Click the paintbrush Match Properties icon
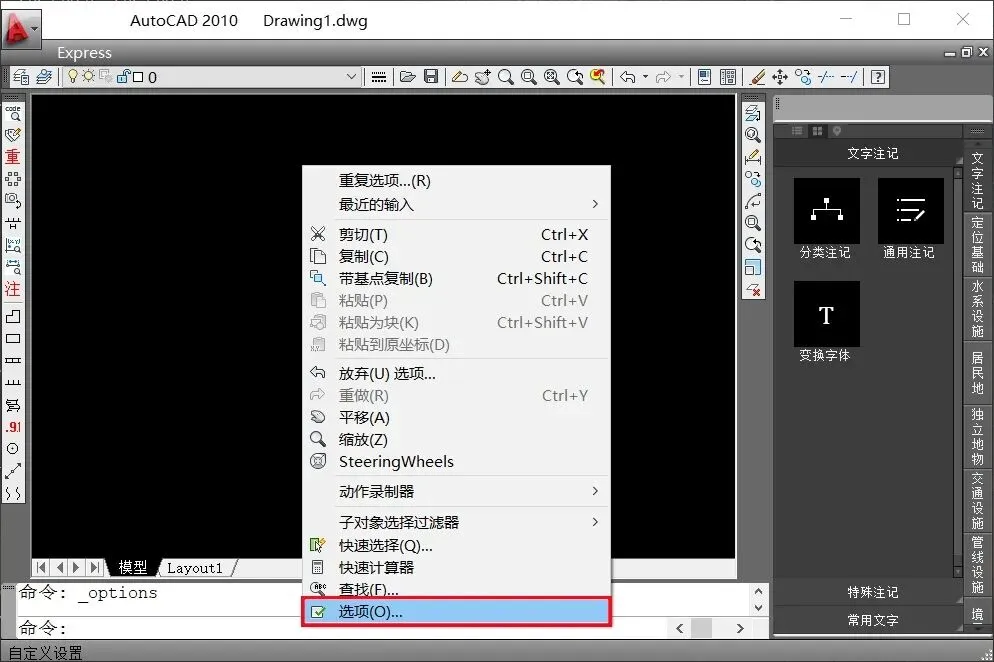 pos(757,77)
